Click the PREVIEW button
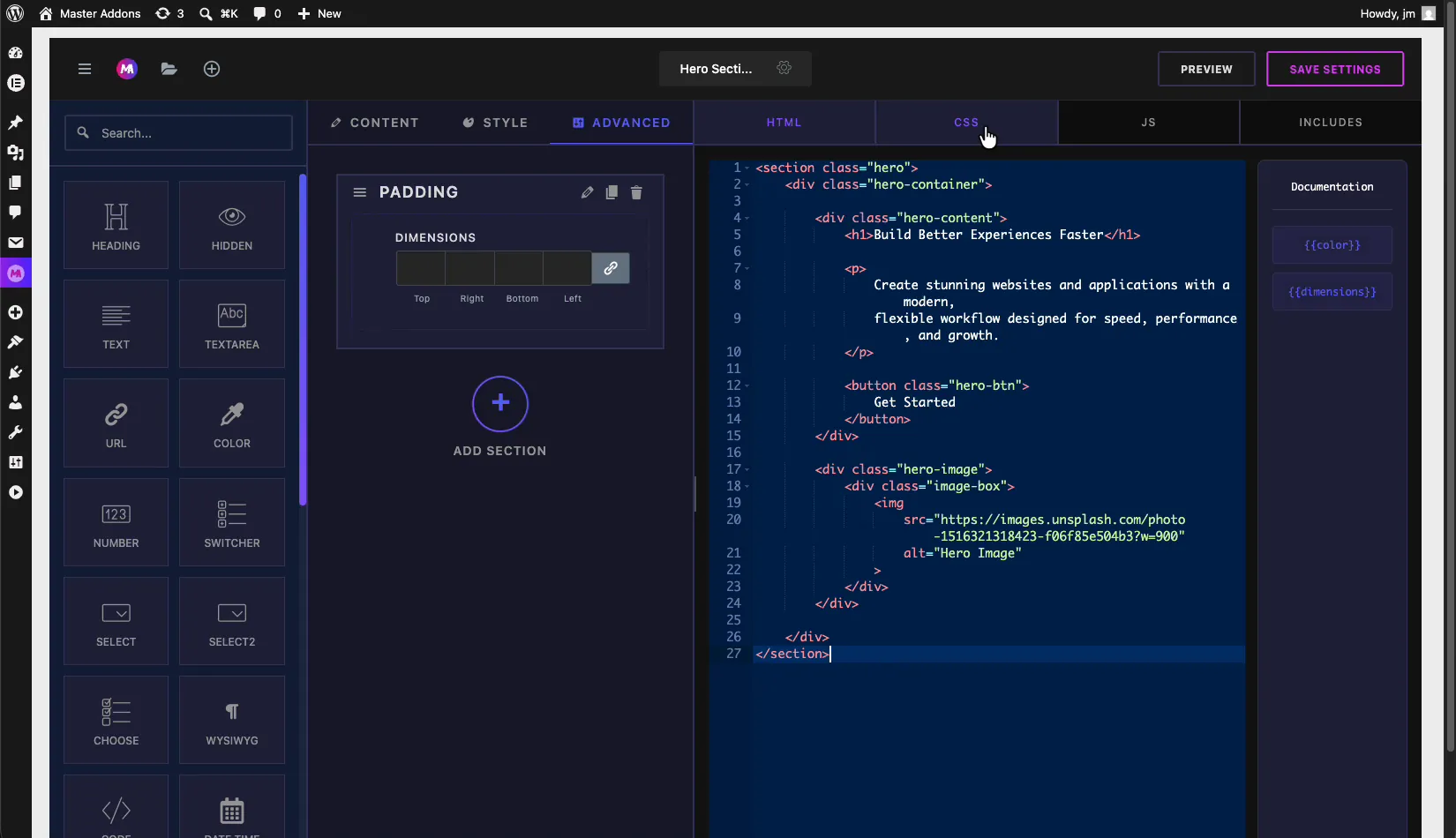This screenshot has height=838, width=1456. click(x=1206, y=69)
